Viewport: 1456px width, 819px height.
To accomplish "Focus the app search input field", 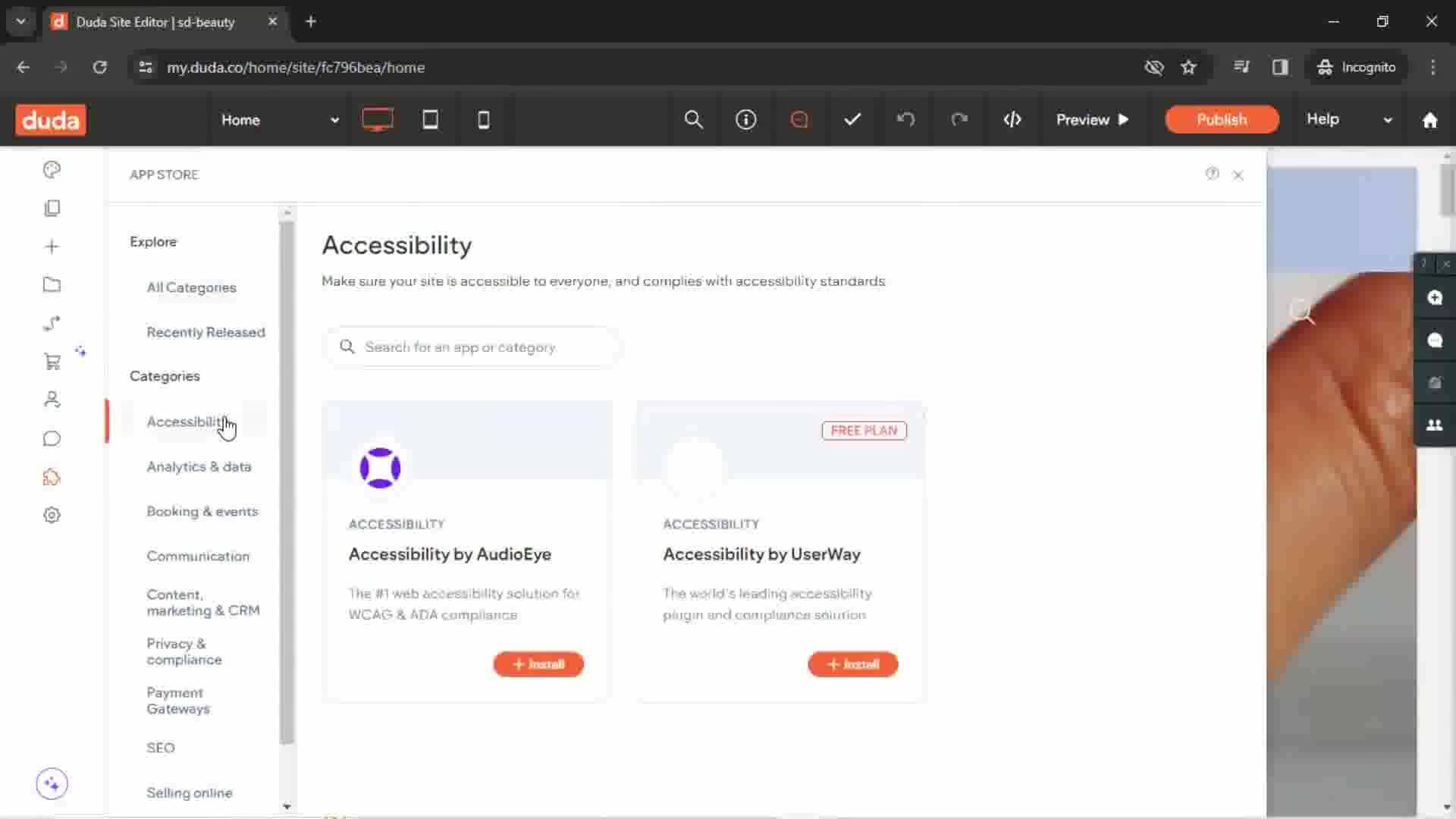I will pyautogui.click(x=472, y=347).
